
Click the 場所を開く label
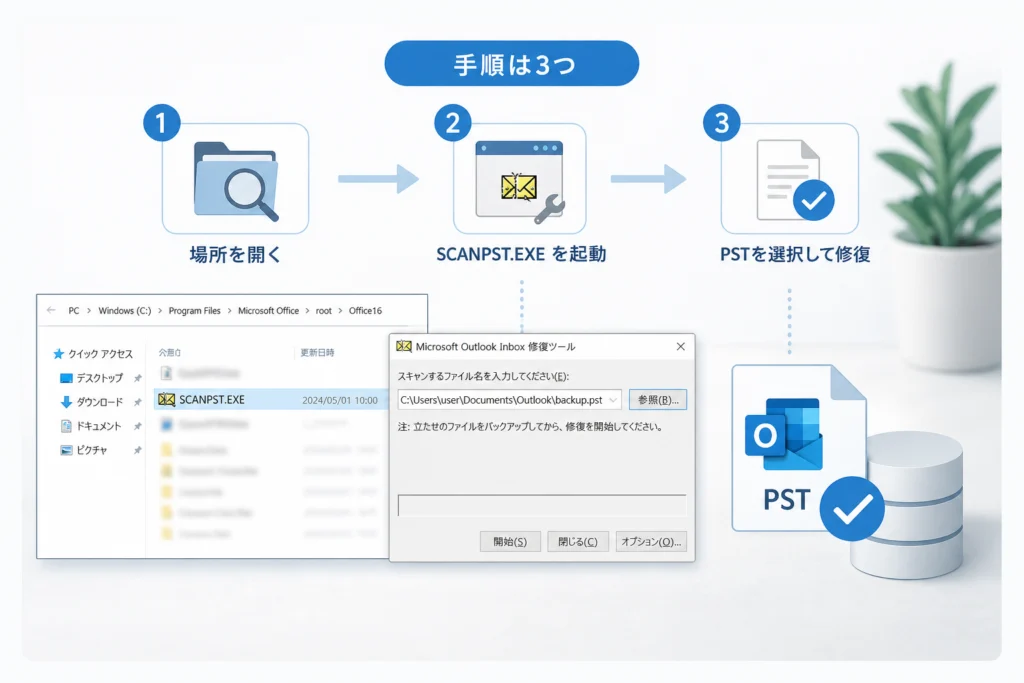pyautogui.click(x=236, y=254)
